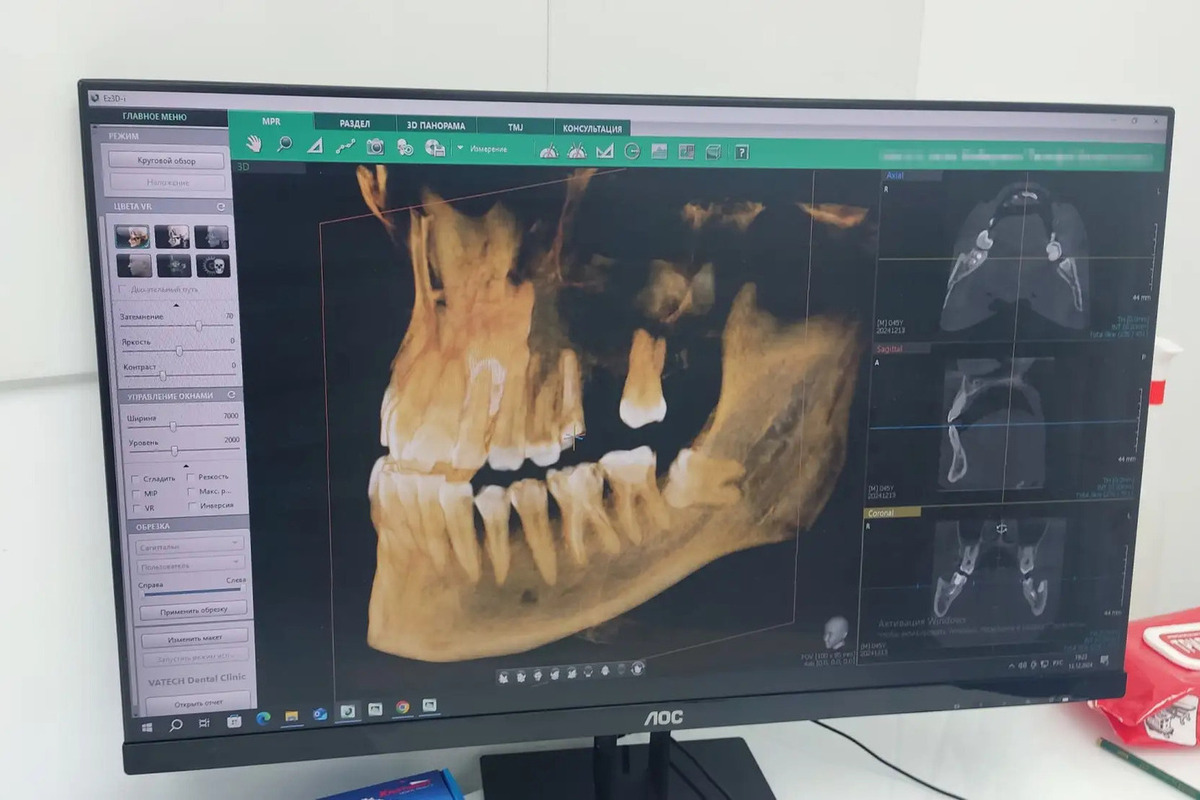Click the Применить обрезку button
Screen dimensions: 1200x800
[x=194, y=609]
